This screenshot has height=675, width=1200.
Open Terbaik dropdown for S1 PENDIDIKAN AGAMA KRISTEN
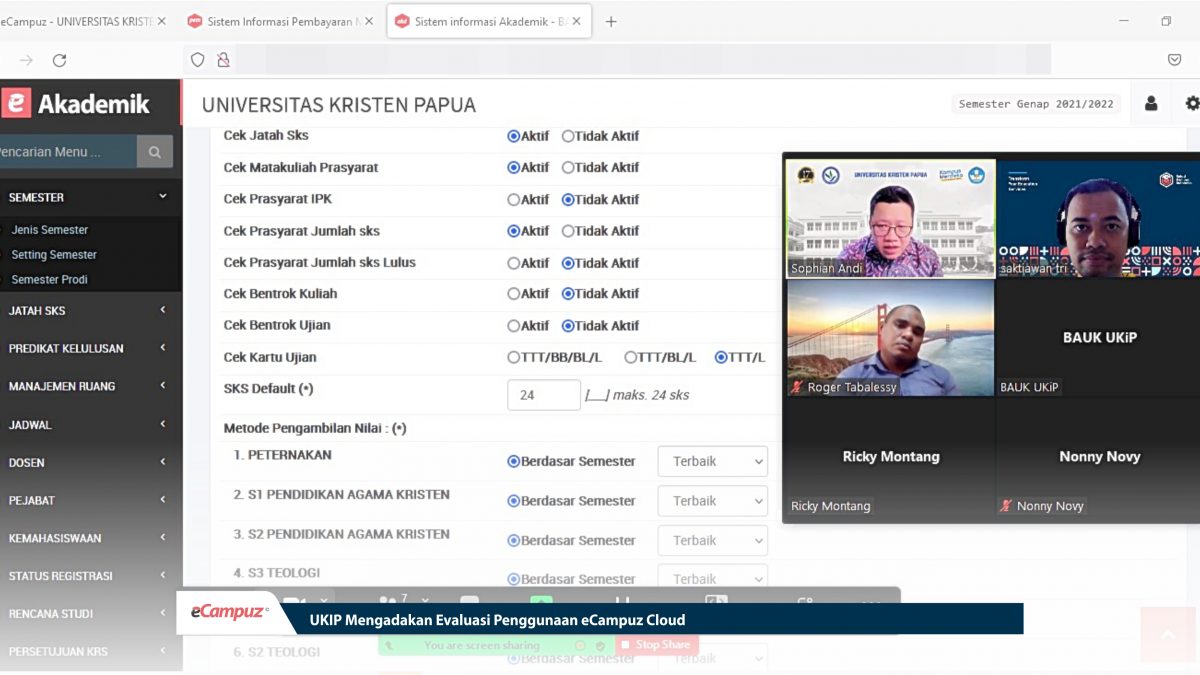click(x=712, y=501)
